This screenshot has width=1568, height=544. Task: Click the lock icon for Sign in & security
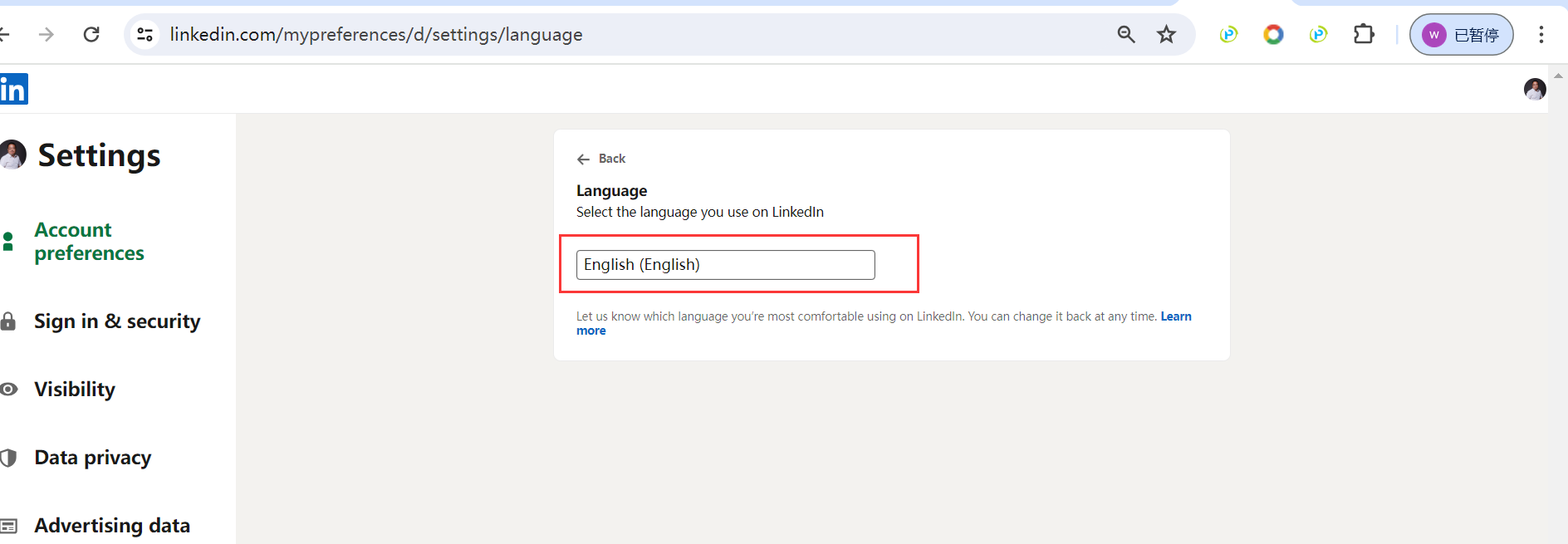pos(8,321)
